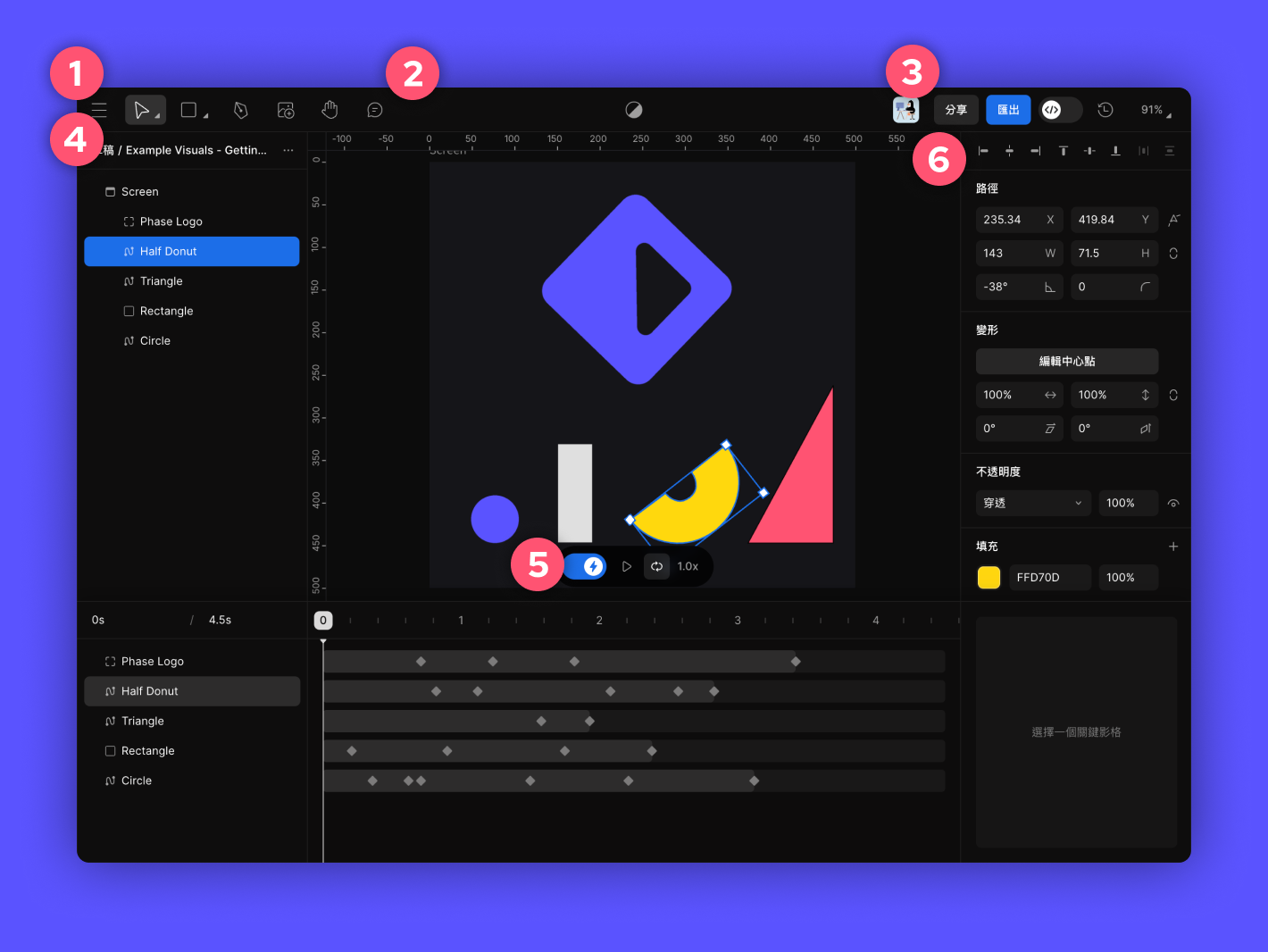Select last keyframe on Circle track
The width and height of the screenshot is (1268, 952).
click(754, 781)
